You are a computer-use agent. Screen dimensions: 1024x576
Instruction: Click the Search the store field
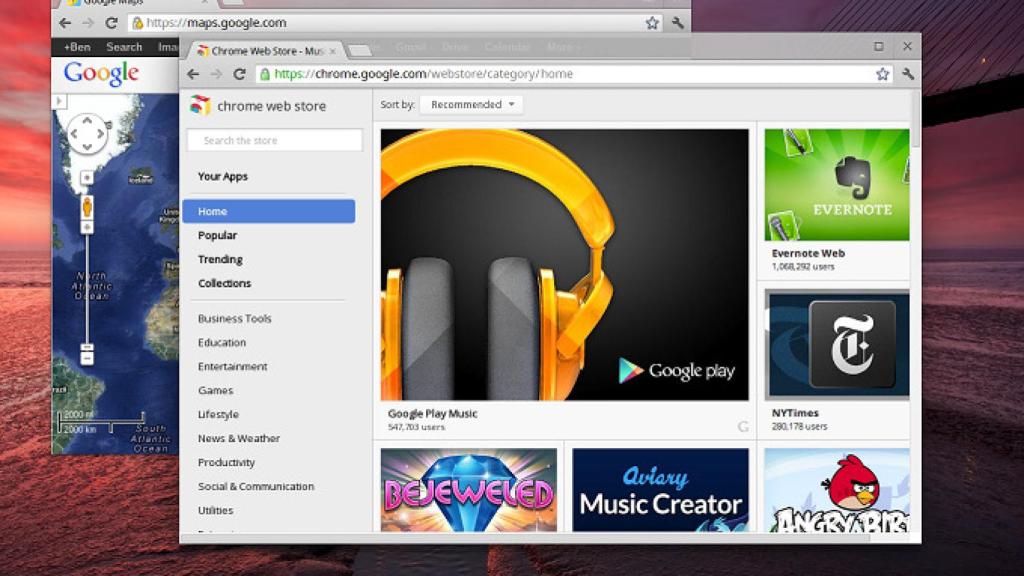[274, 140]
